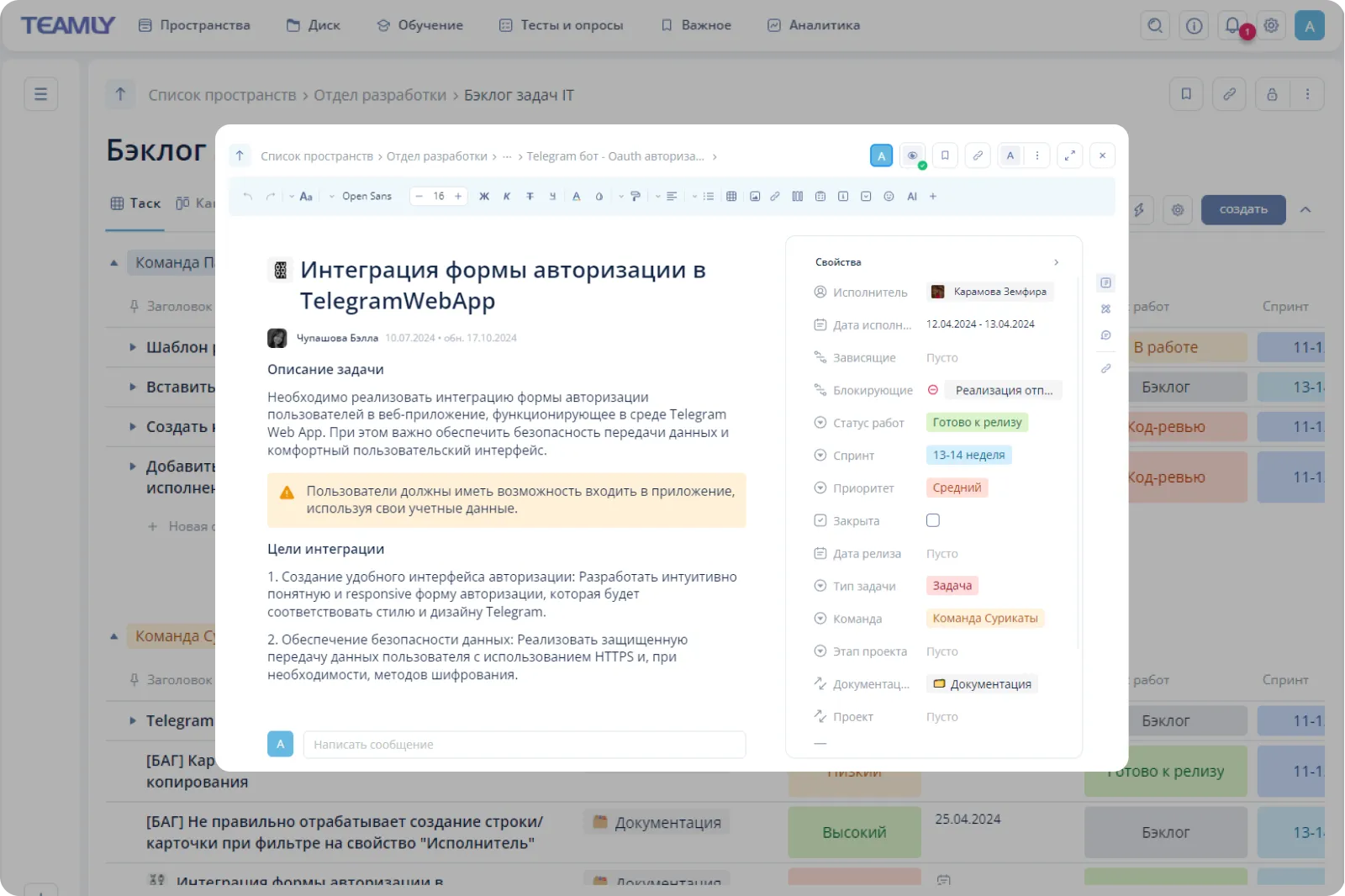Collapse the Команда Сурикаты group triangle
The width and height of the screenshot is (1345, 896).
(x=113, y=636)
